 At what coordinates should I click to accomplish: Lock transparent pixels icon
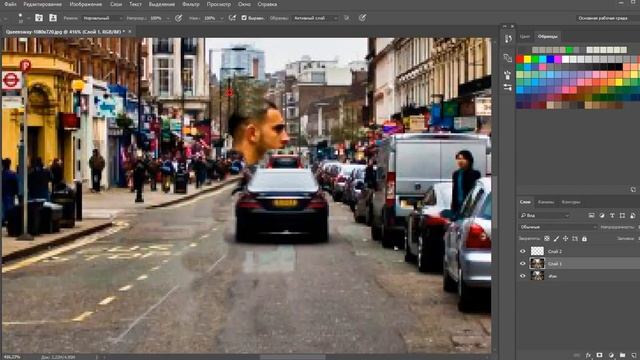pyautogui.click(x=547, y=239)
